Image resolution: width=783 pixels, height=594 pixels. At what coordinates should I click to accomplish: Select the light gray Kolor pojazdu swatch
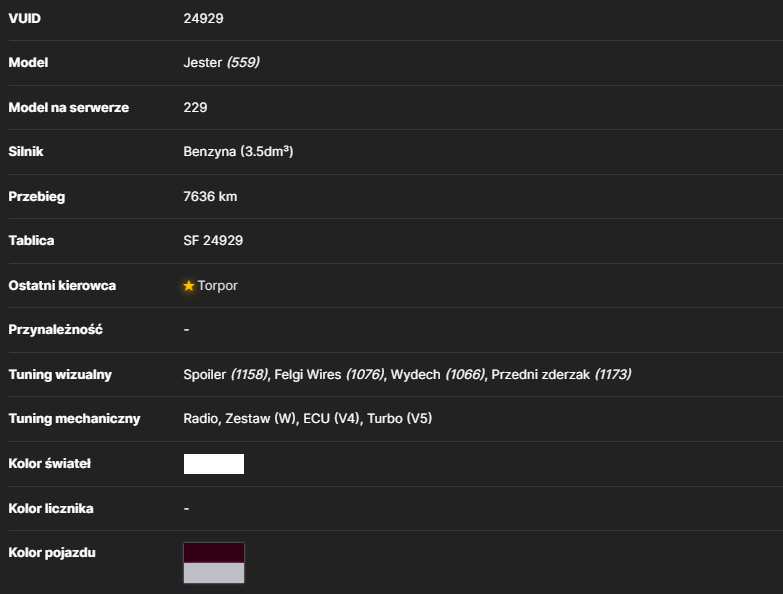pyautogui.click(x=214, y=573)
